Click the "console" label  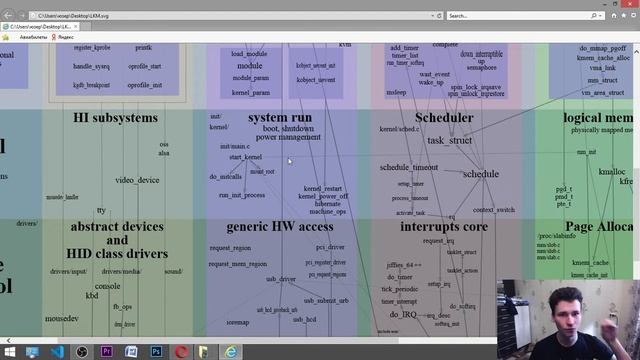click(107, 286)
